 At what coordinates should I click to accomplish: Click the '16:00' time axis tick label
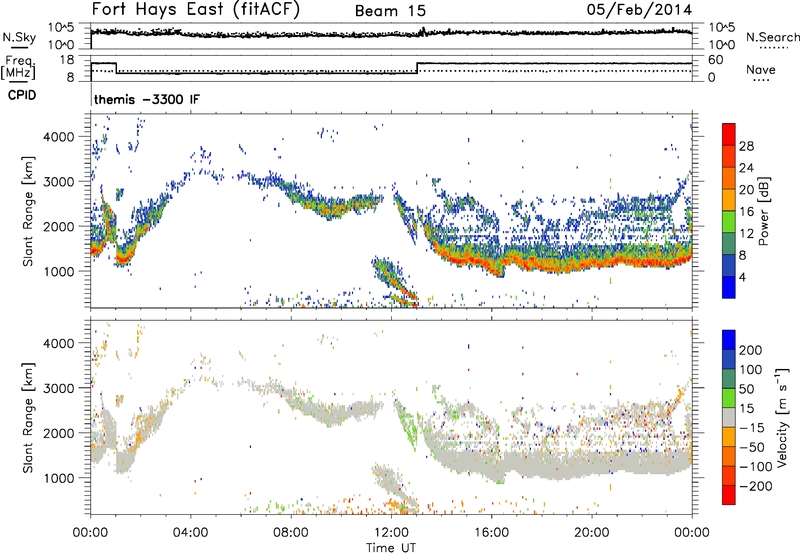[491, 533]
